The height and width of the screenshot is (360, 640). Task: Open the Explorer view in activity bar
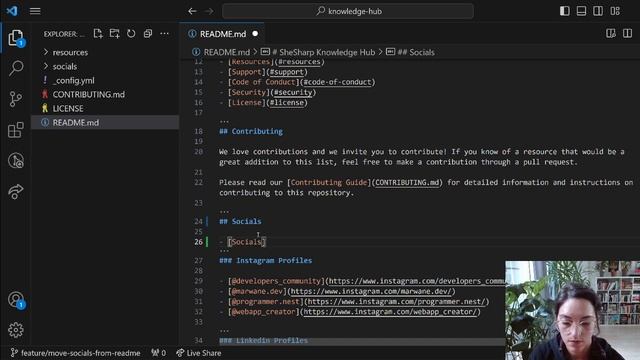tap(16, 38)
